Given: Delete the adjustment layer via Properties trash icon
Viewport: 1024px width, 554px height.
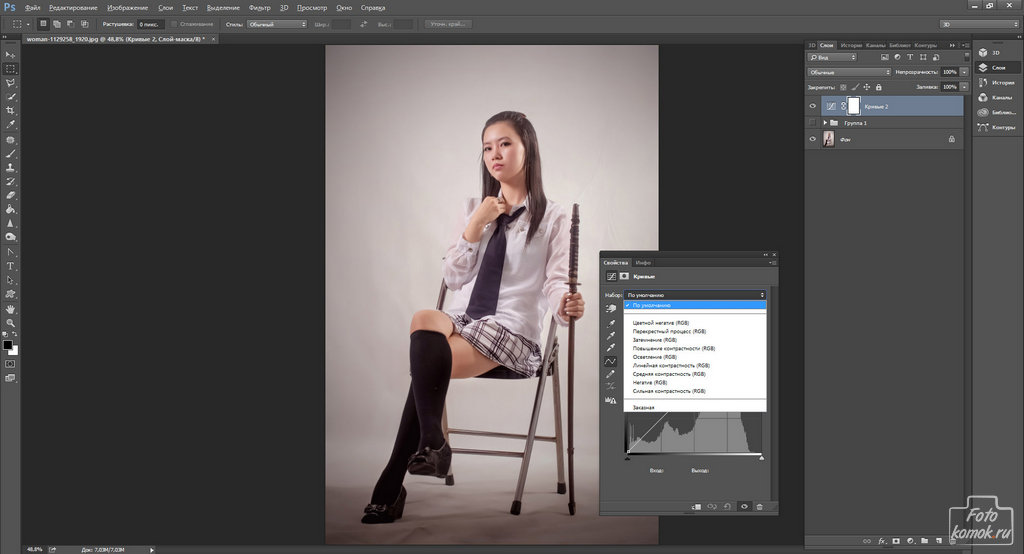Looking at the screenshot, I should (x=760, y=506).
